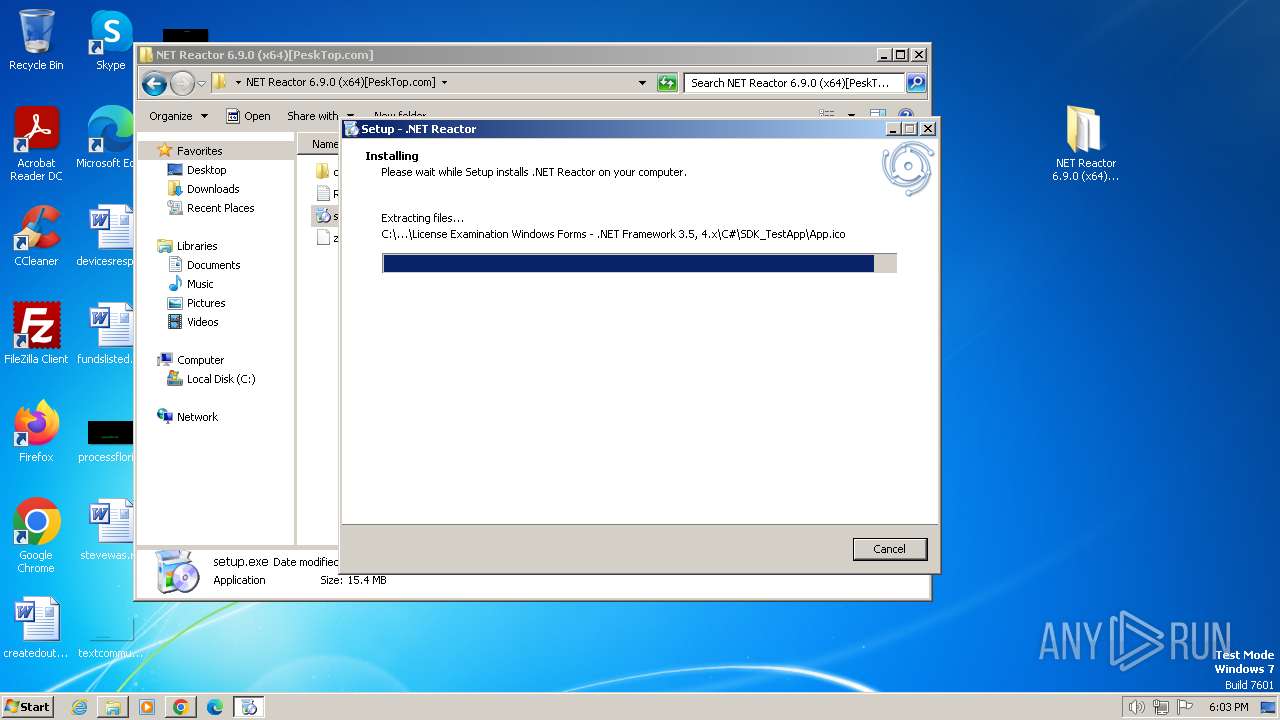Launch Google Chrome from desktop

(36, 537)
